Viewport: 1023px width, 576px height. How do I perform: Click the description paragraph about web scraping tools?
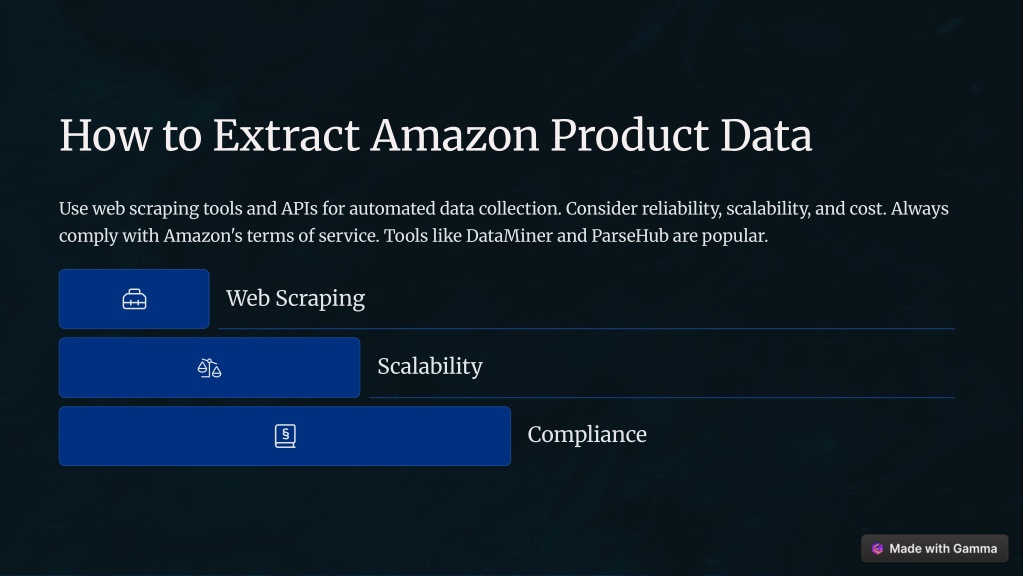504,222
